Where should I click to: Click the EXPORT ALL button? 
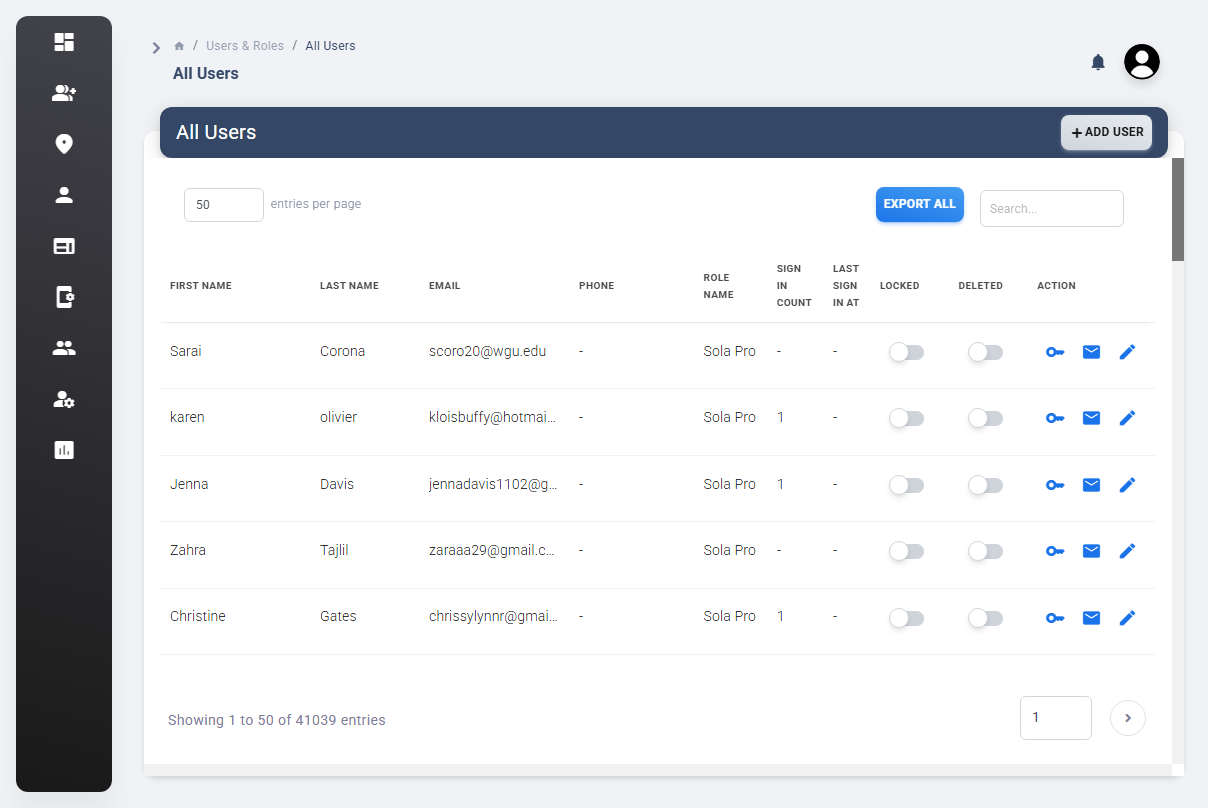click(x=920, y=204)
